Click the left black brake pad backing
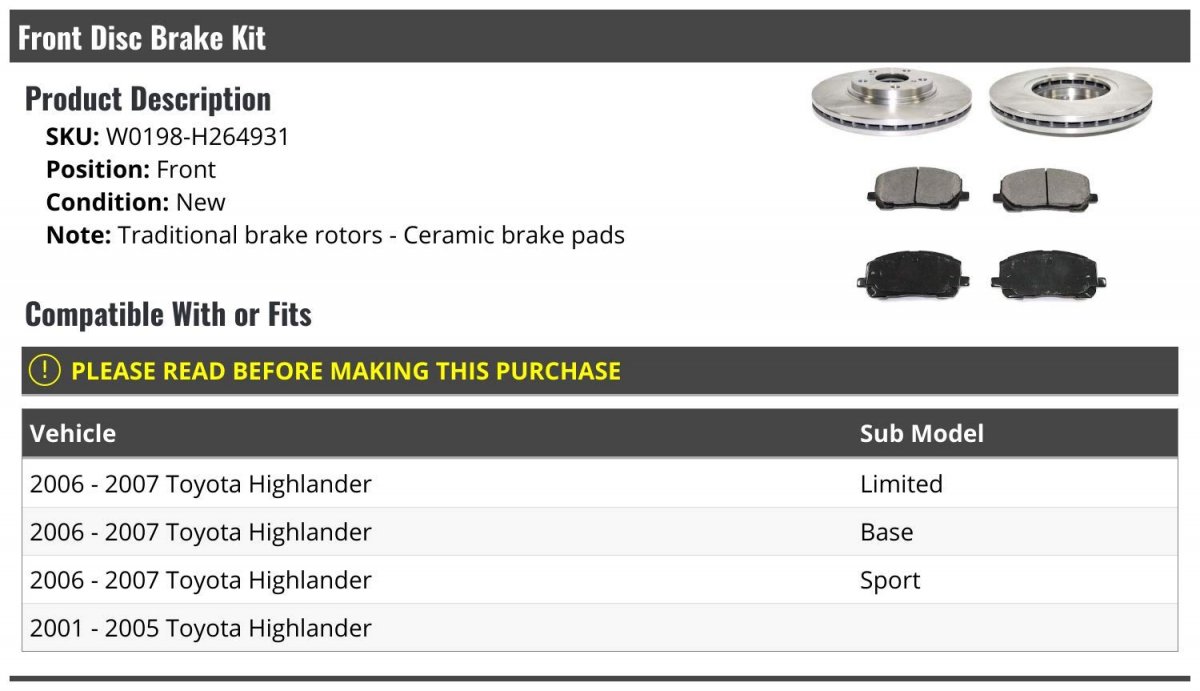The width and height of the screenshot is (1200, 691). click(912, 273)
